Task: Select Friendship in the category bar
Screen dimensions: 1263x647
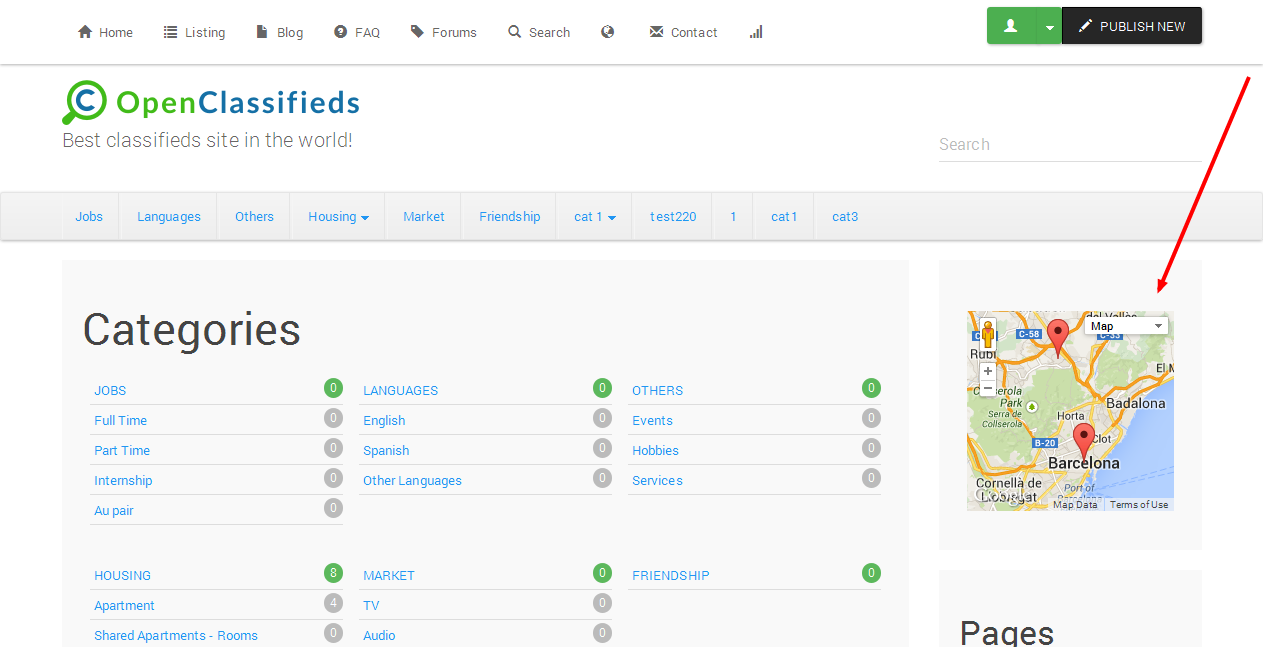Action: click(x=509, y=216)
